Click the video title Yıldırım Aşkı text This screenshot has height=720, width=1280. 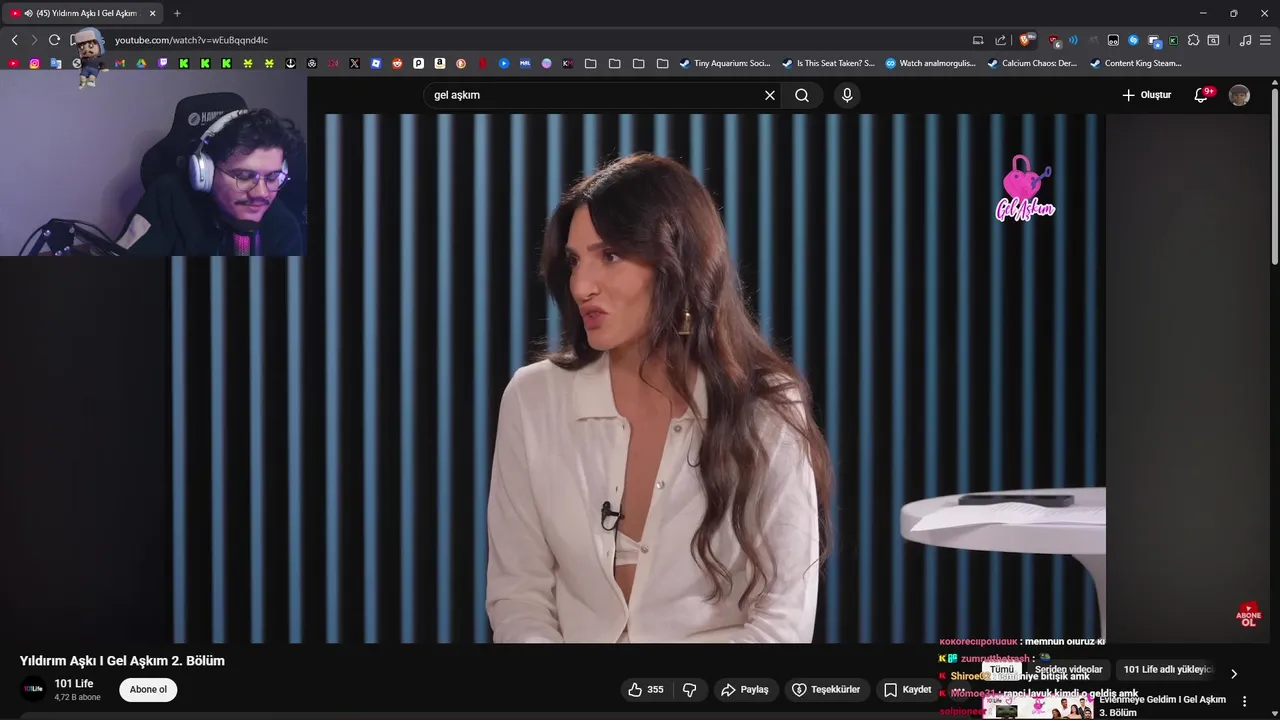tap(122, 661)
